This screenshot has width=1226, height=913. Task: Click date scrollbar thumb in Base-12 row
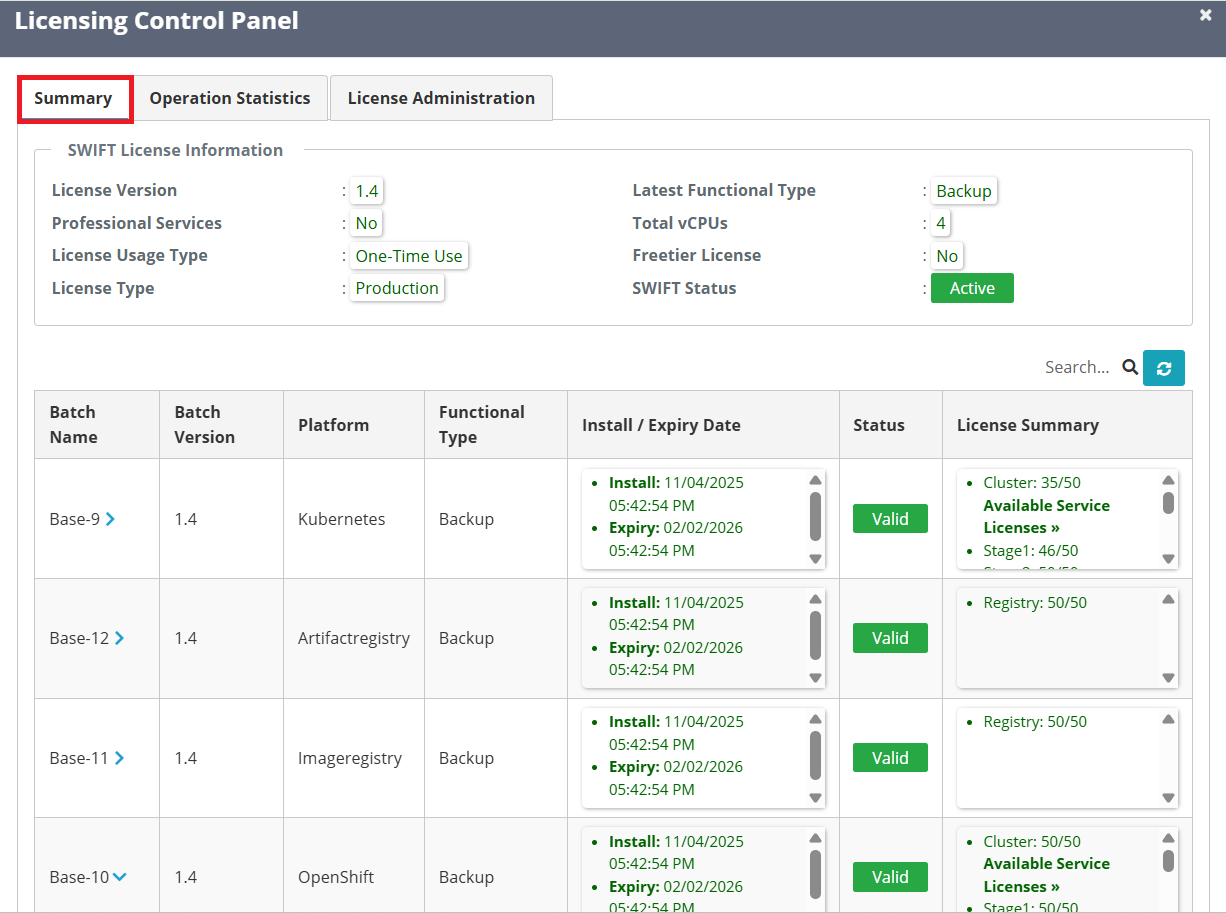(815, 636)
